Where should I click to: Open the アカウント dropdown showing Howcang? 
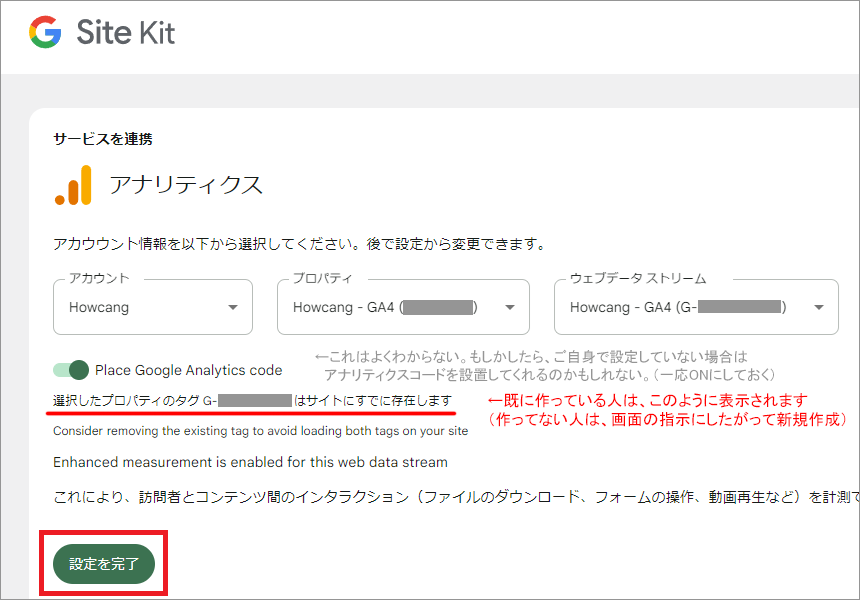[153, 307]
